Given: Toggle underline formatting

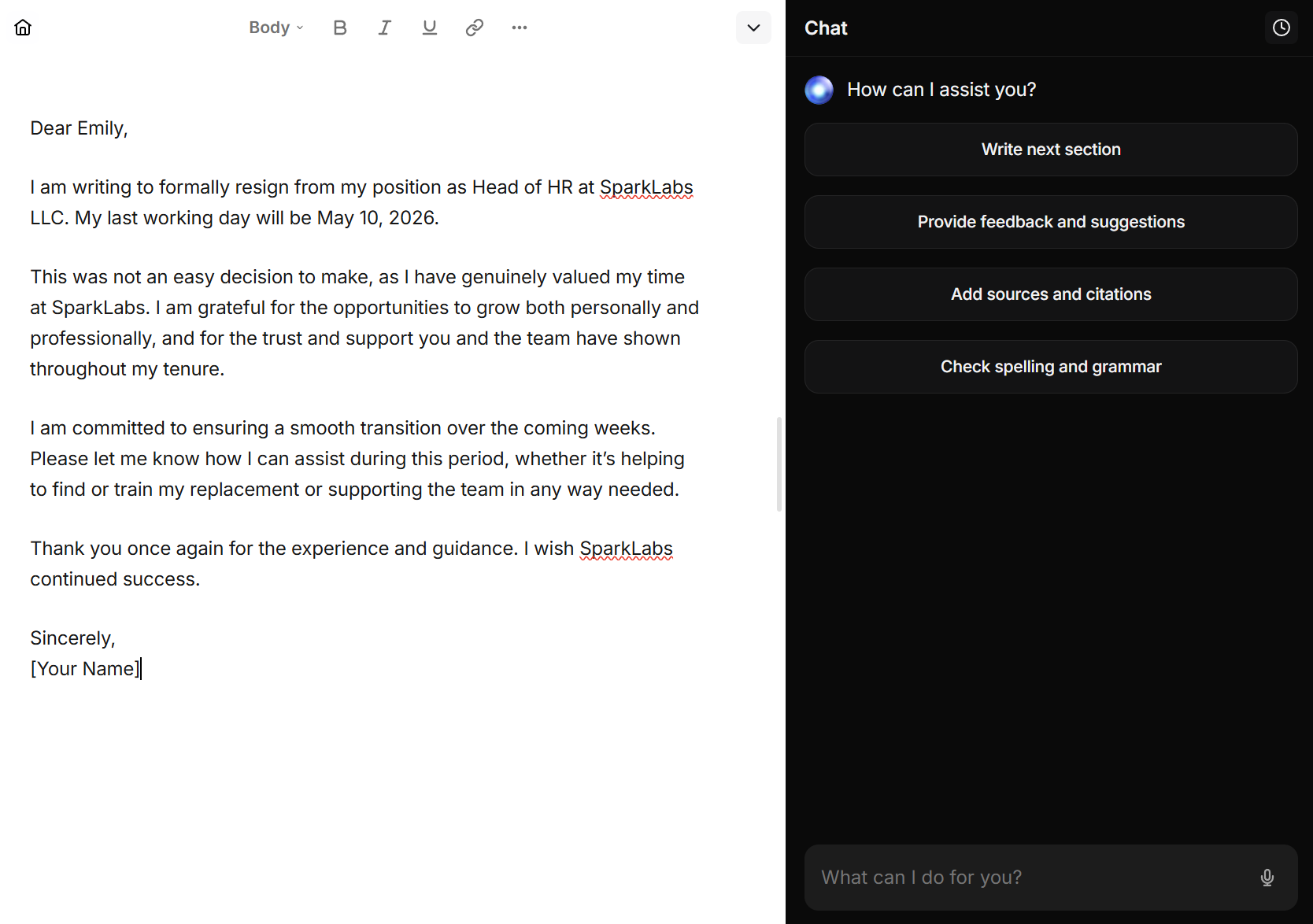Looking at the screenshot, I should click(x=430, y=28).
